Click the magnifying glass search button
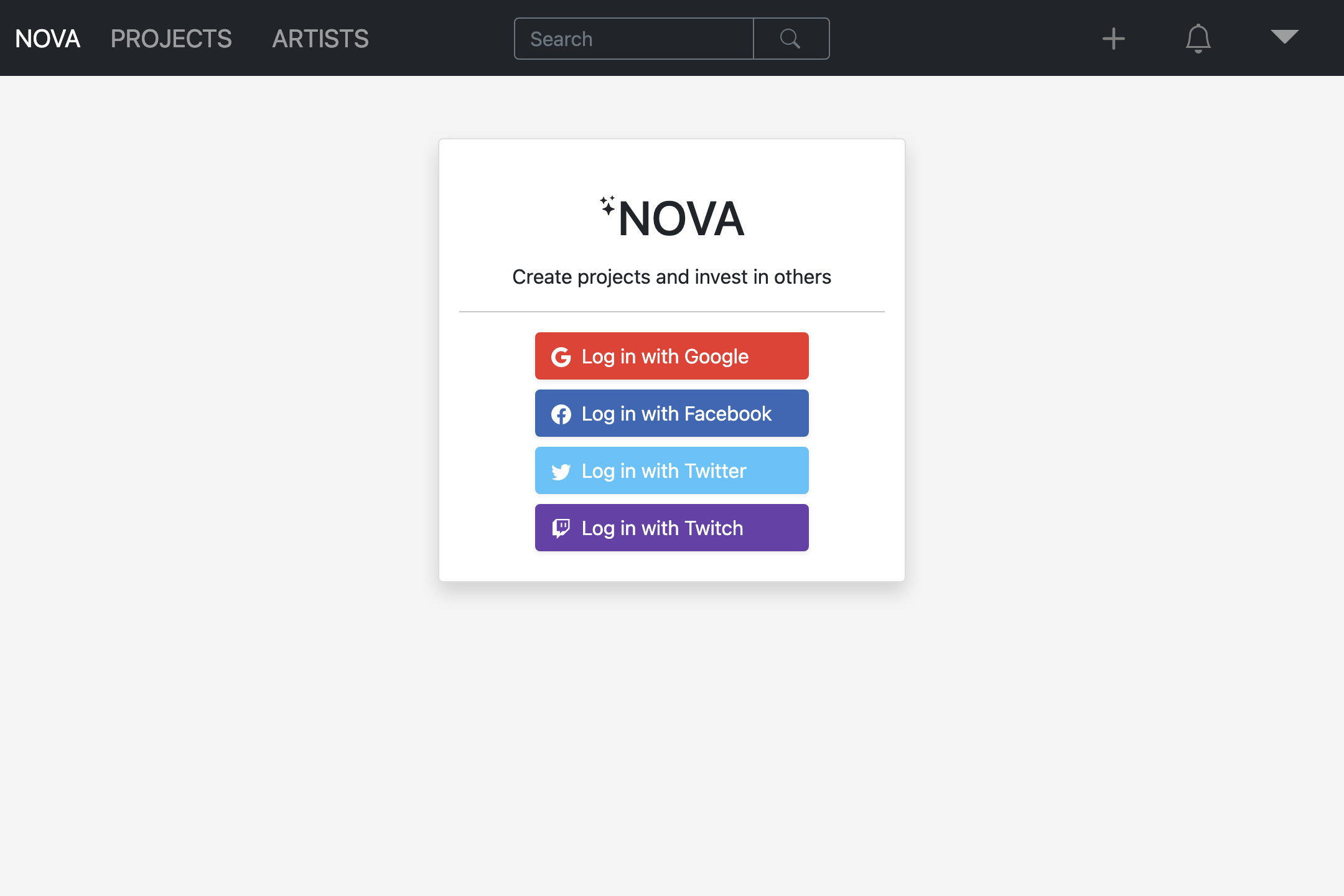Image resolution: width=1344 pixels, height=896 pixels. click(791, 39)
